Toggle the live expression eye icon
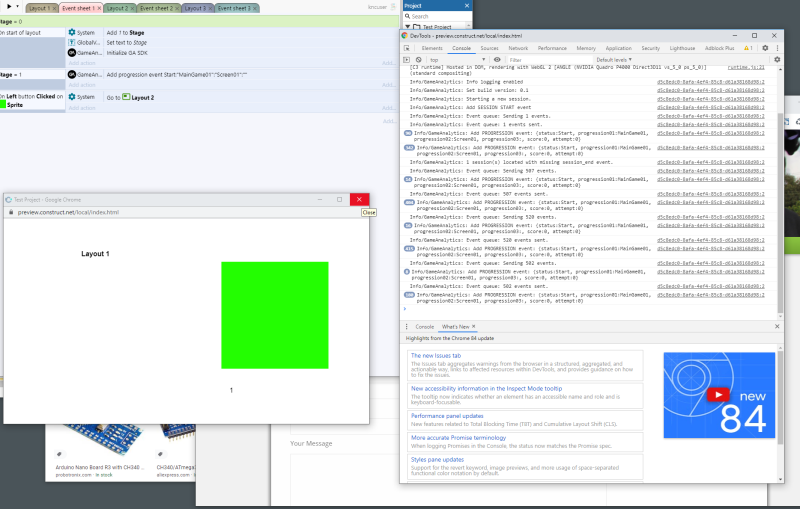Image resolution: width=800 pixels, height=509 pixels. 497,60
